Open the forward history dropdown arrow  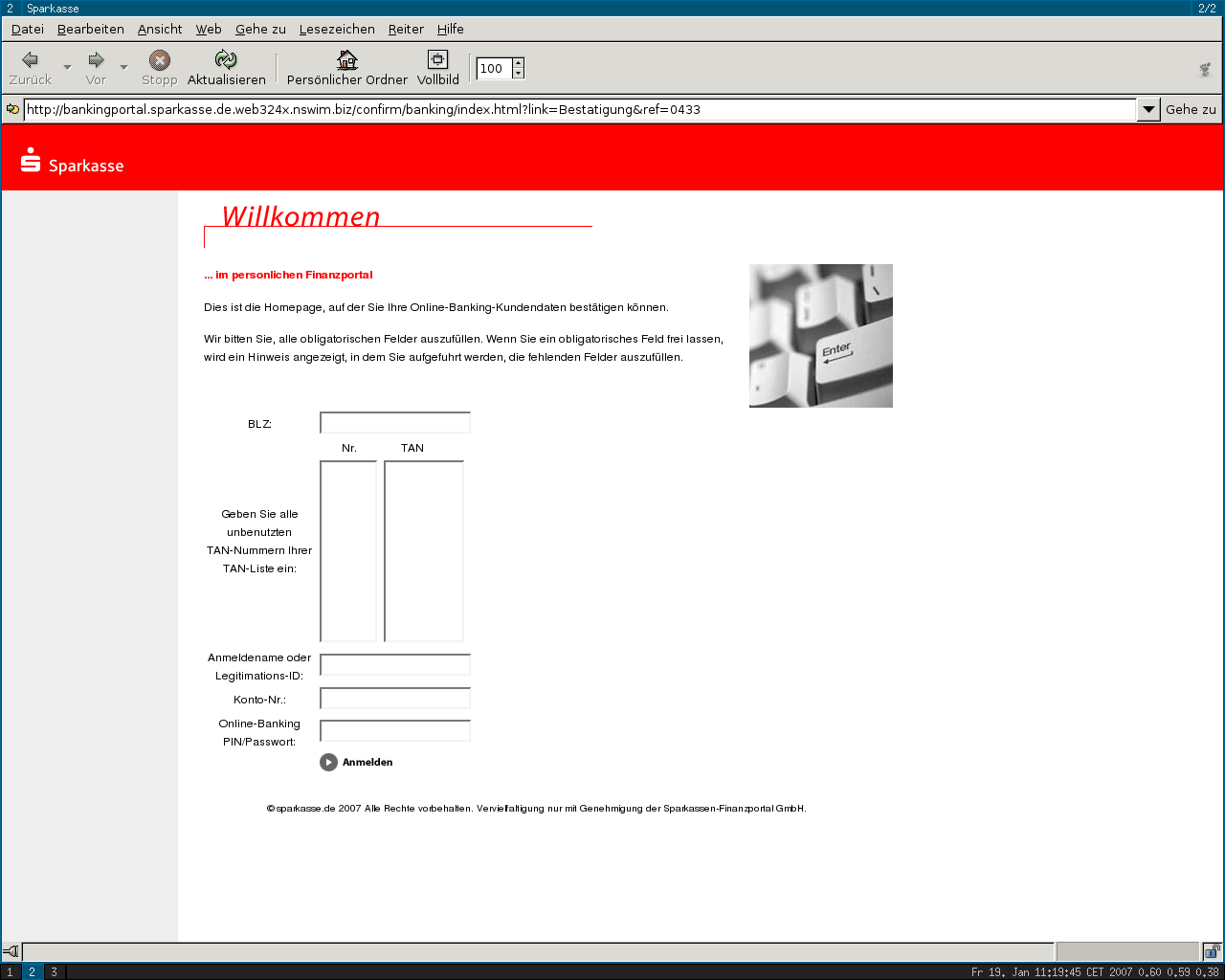click(x=123, y=67)
